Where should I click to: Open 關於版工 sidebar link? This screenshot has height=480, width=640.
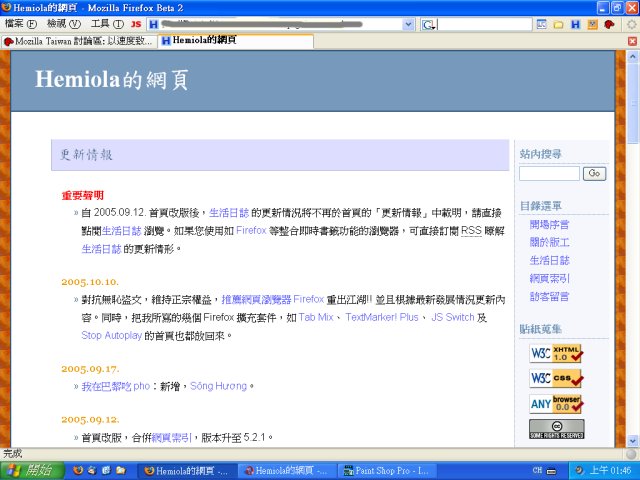point(549,242)
